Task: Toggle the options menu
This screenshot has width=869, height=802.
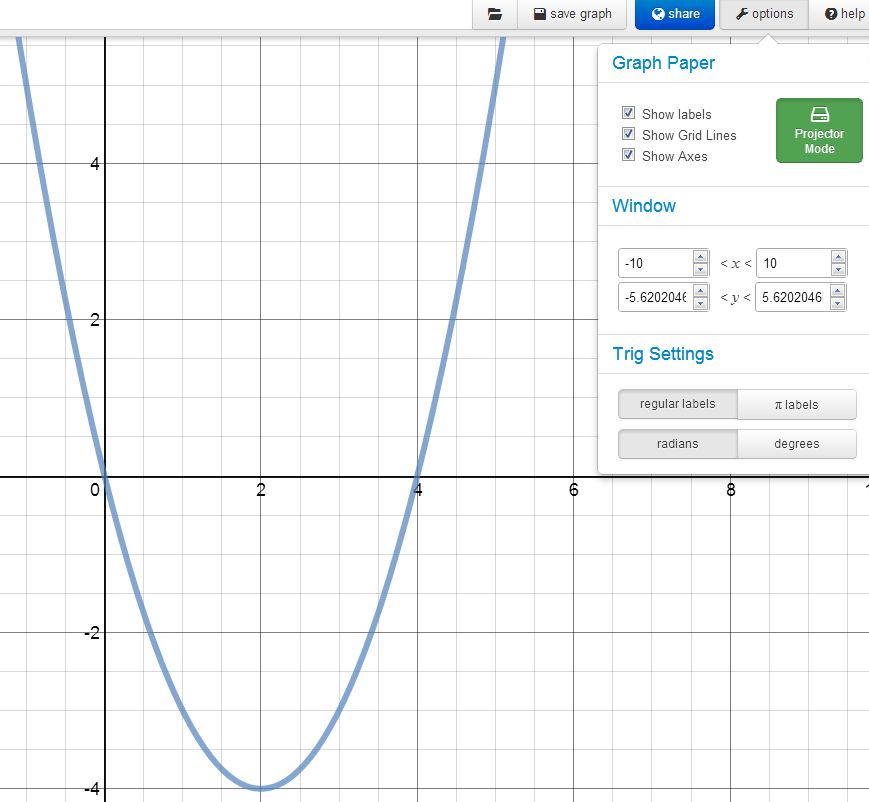Action: pyautogui.click(x=764, y=14)
